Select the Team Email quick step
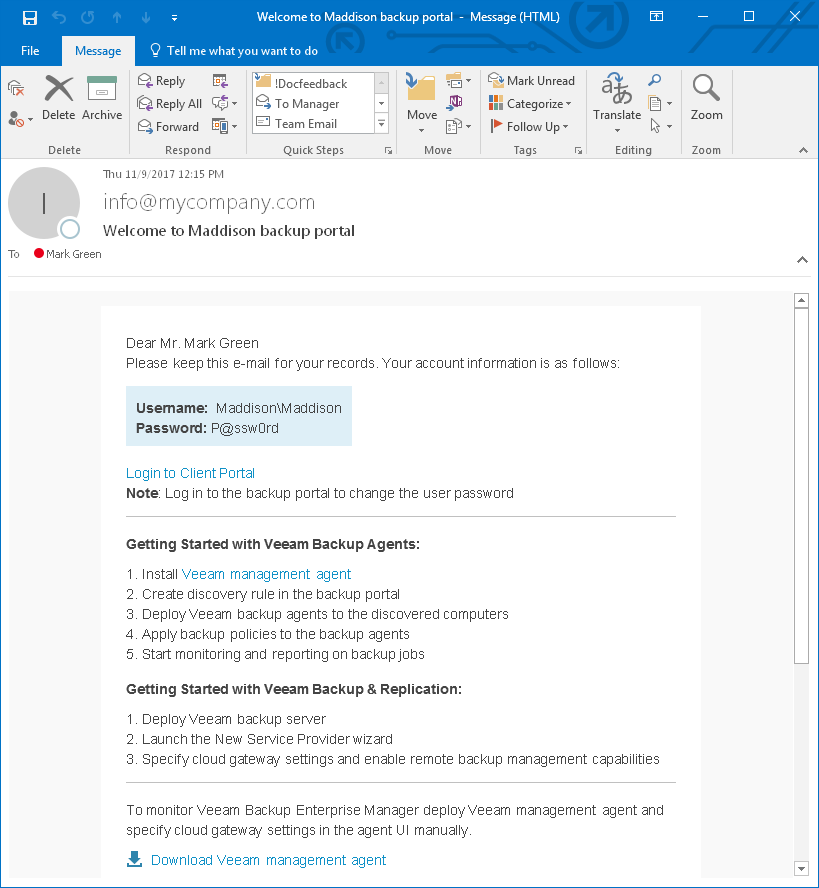819x888 pixels. click(x=313, y=123)
